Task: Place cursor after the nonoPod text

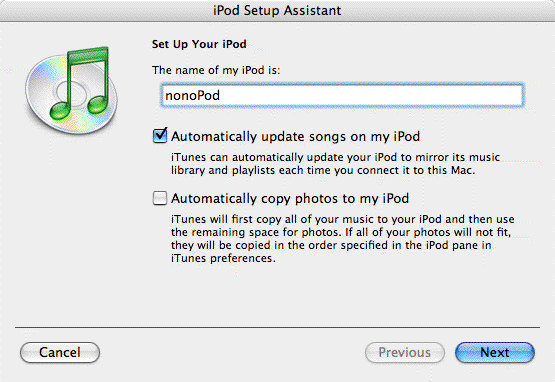Action: [x=221, y=96]
